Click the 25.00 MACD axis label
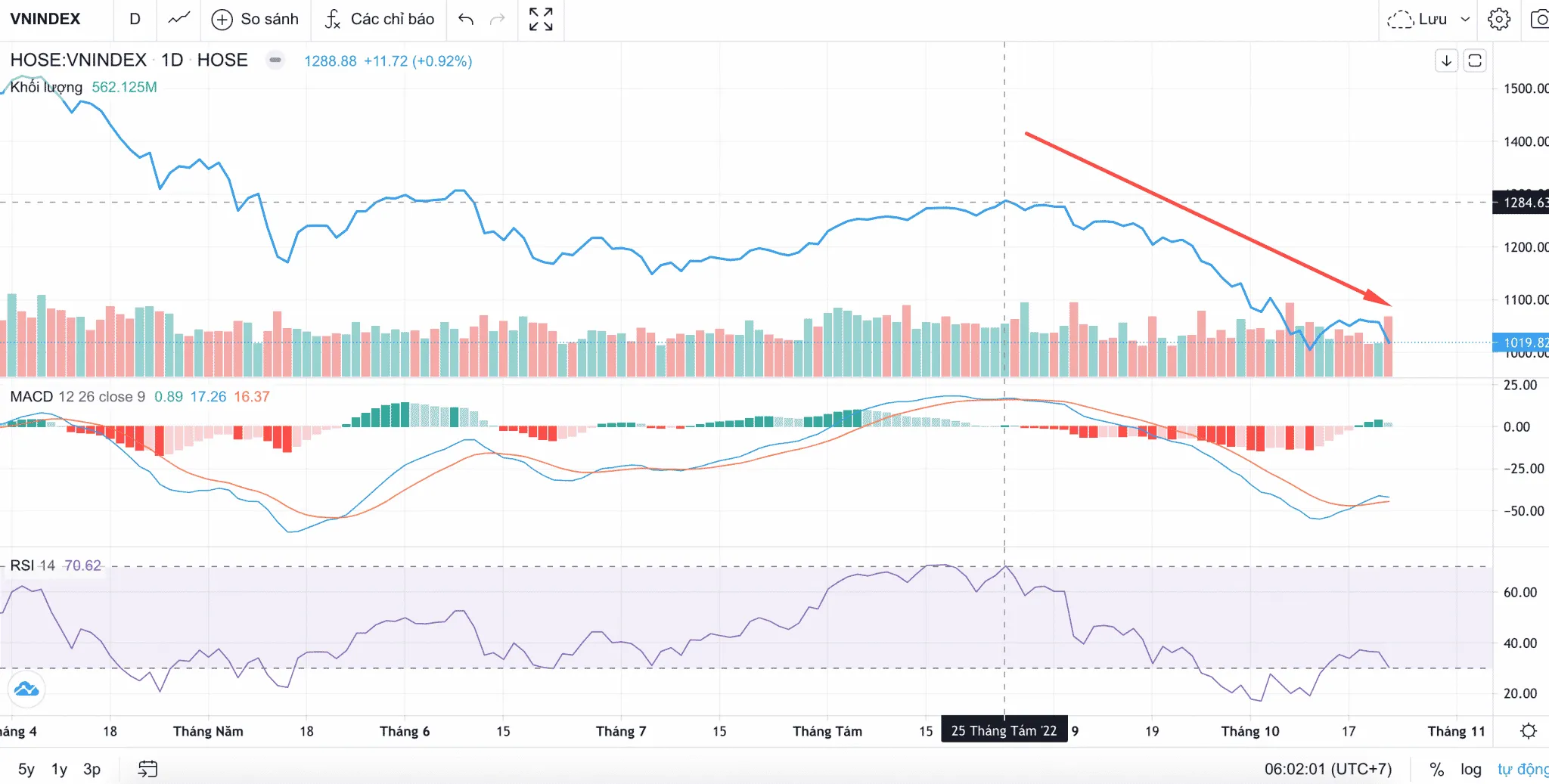 (x=1520, y=385)
